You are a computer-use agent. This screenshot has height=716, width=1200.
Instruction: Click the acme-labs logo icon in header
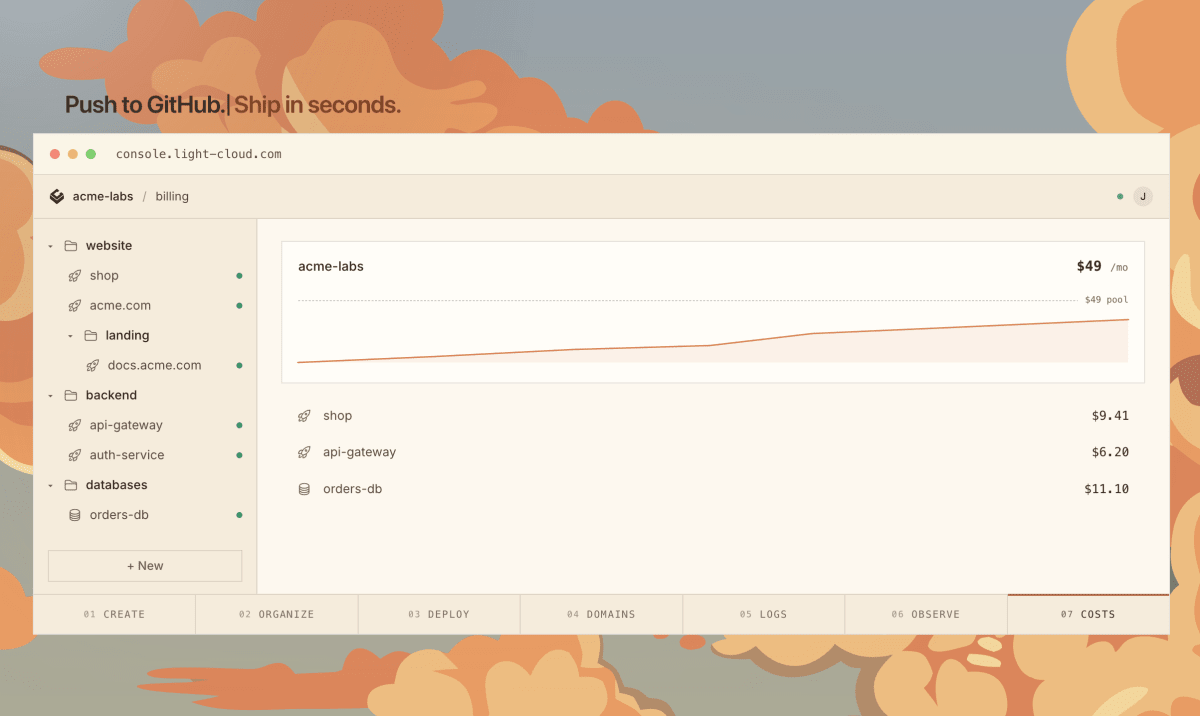[57, 196]
